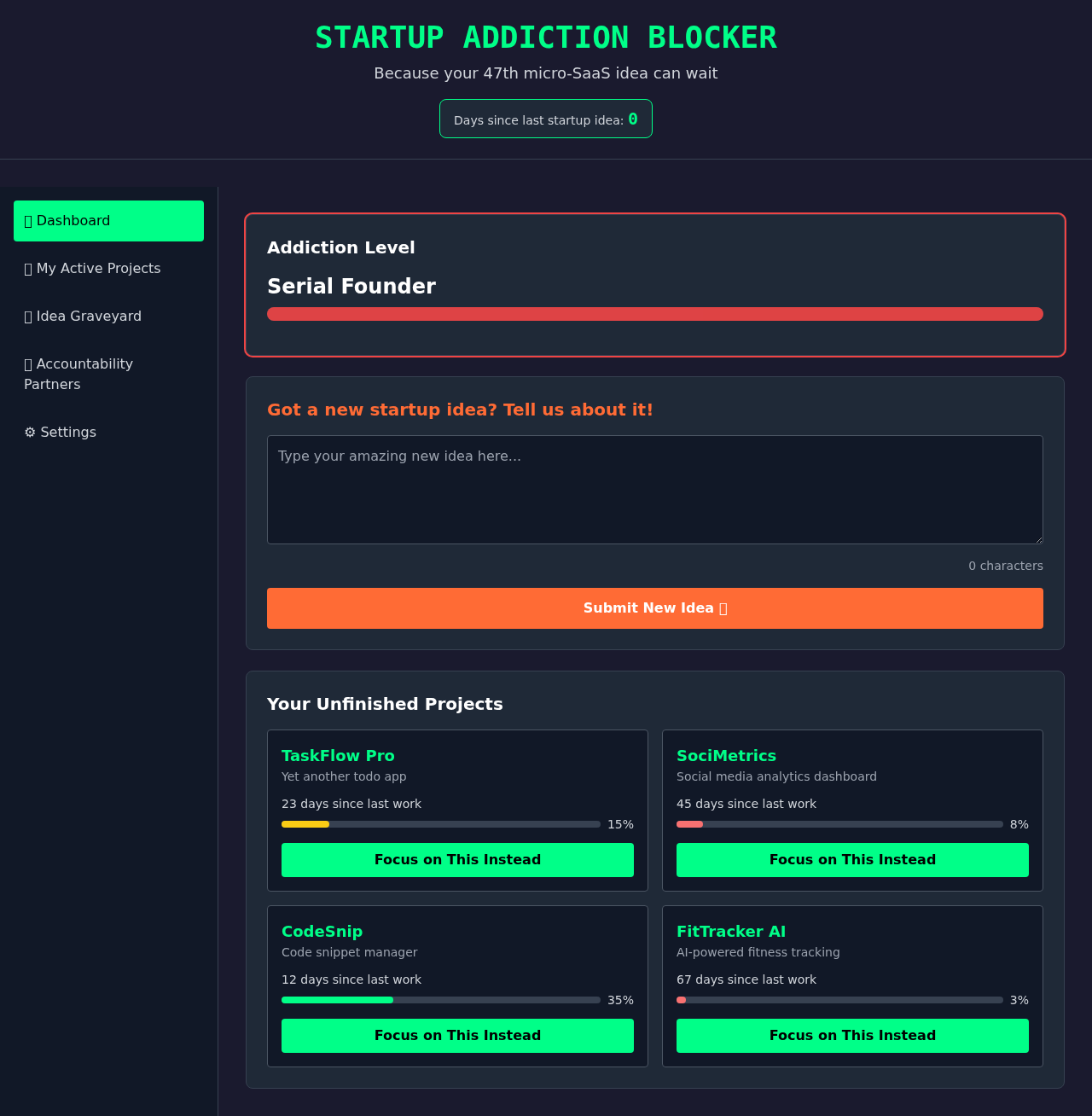Select the My Active Projects folder icon

click(x=28, y=268)
